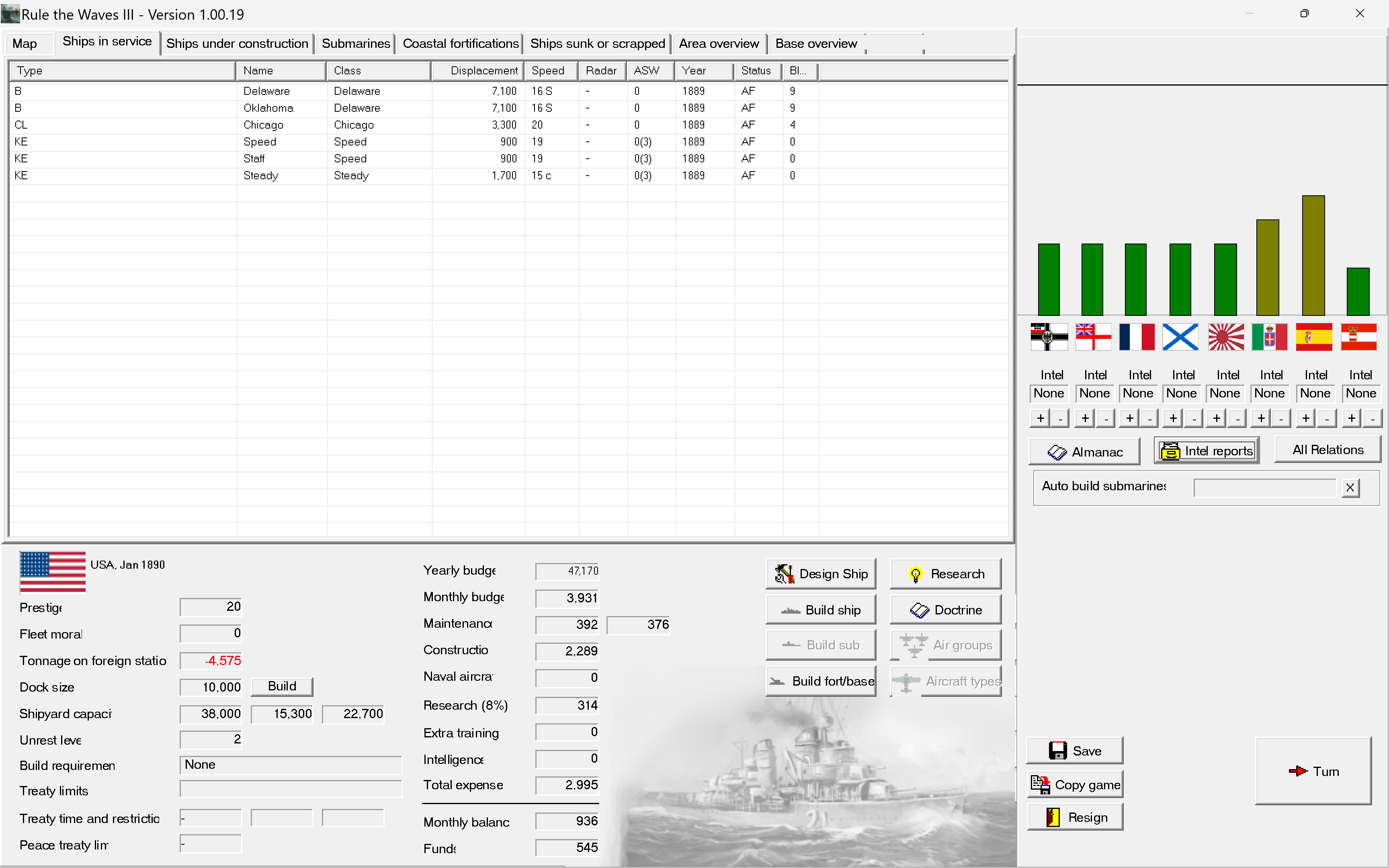The height and width of the screenshot is (868, 1389).
Task: Click the Build ship button
Action: click(x=821, y=610)
